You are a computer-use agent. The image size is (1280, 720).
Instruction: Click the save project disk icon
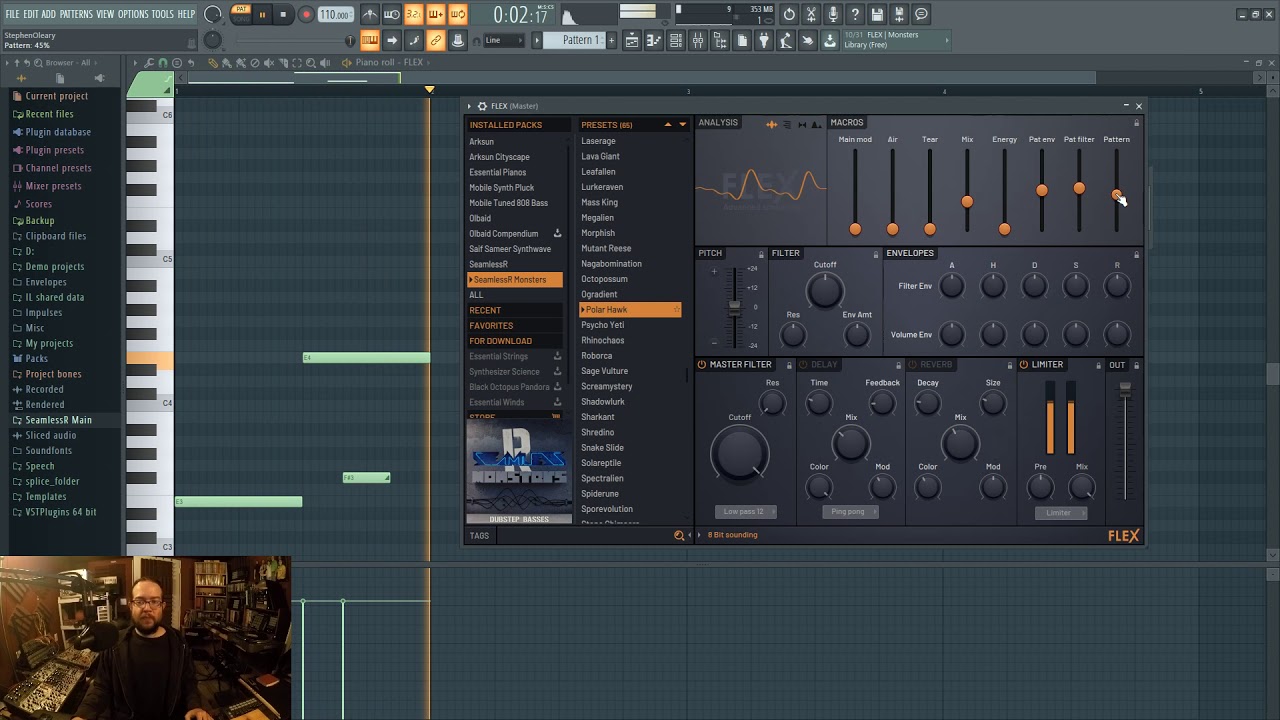click(x=877, y=14)
